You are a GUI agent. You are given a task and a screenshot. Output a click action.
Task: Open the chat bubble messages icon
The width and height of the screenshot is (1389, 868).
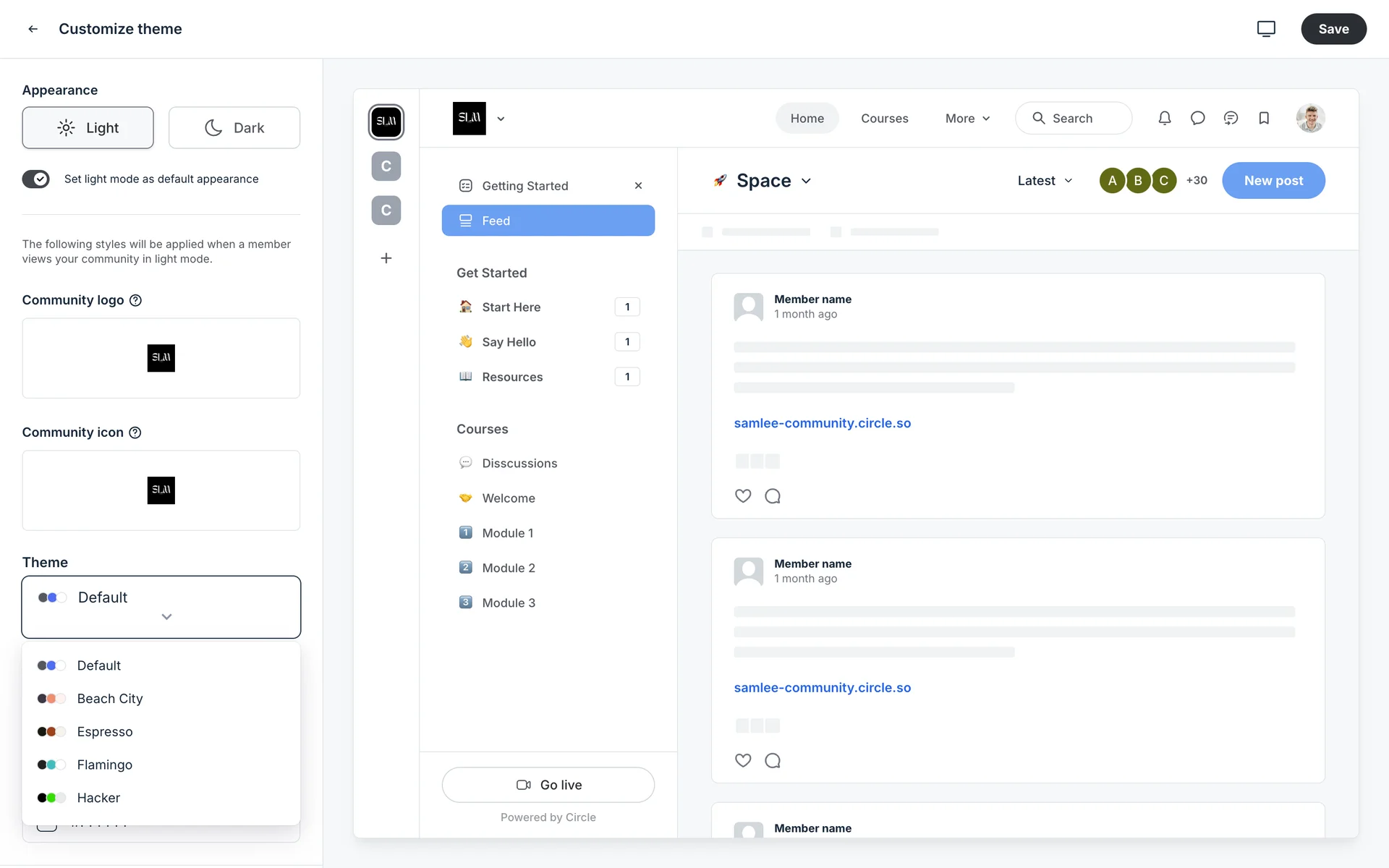(1197, 118)
